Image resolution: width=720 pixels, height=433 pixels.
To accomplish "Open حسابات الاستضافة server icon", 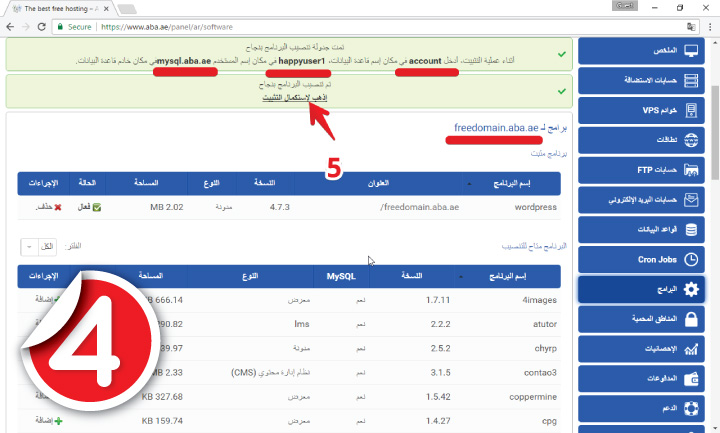I will click(691, 80).
